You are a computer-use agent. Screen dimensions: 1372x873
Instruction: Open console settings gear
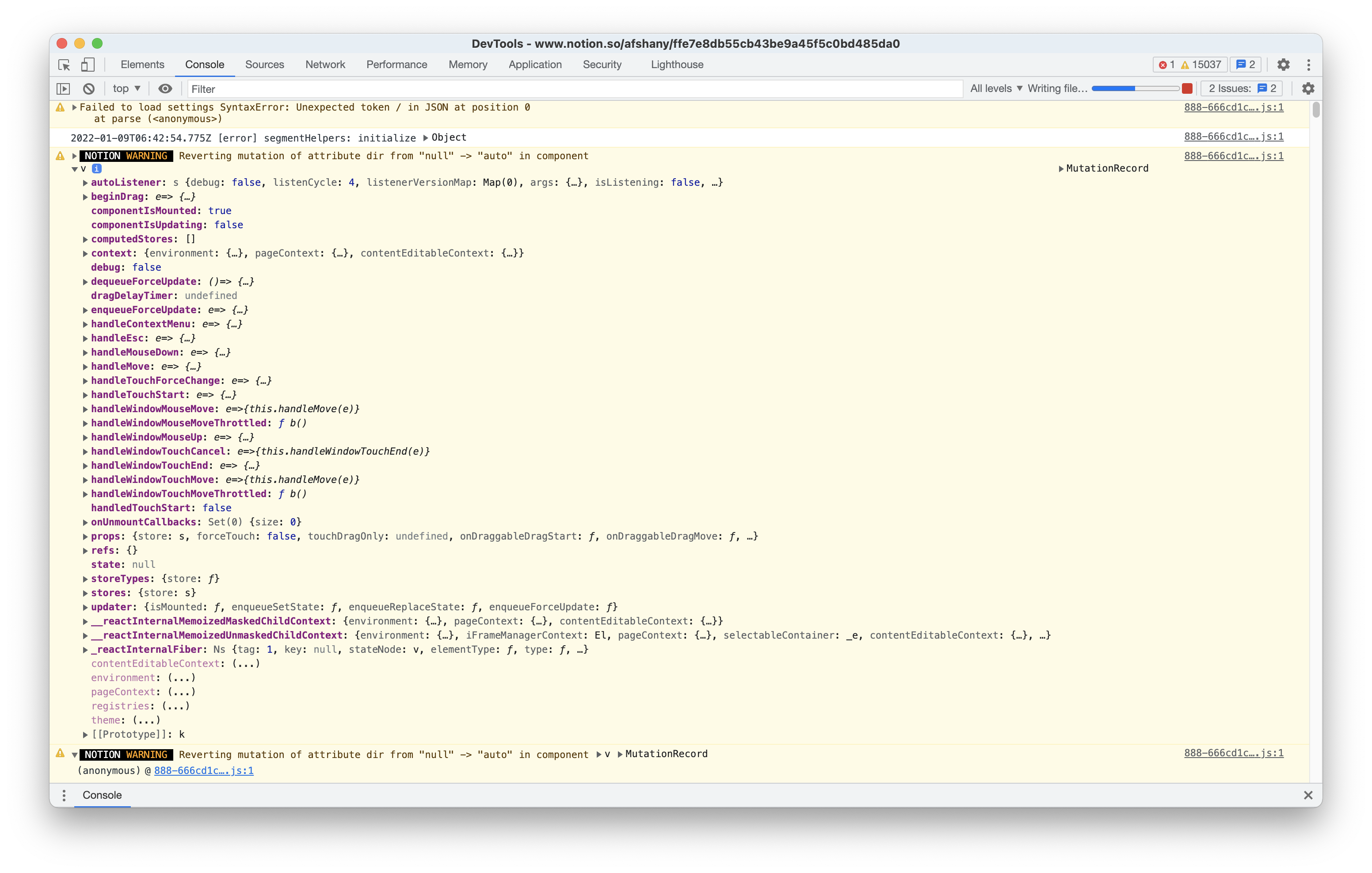pyautogui.click(x=1308, y=88)
